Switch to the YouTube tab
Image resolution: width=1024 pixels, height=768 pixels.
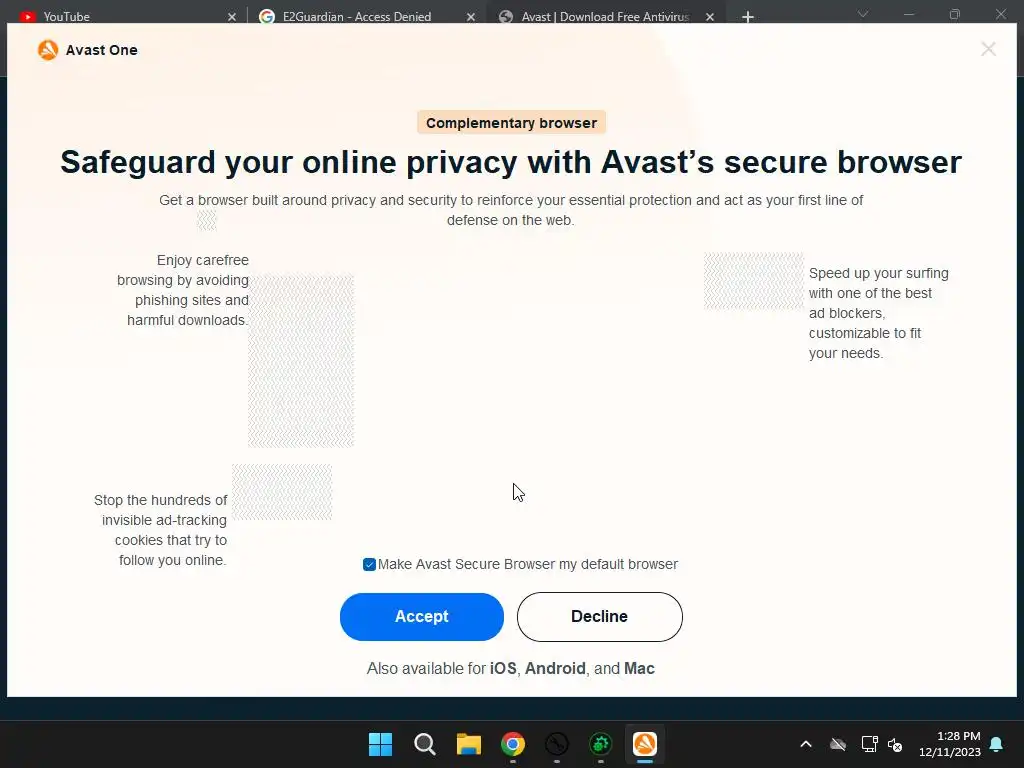65,16
